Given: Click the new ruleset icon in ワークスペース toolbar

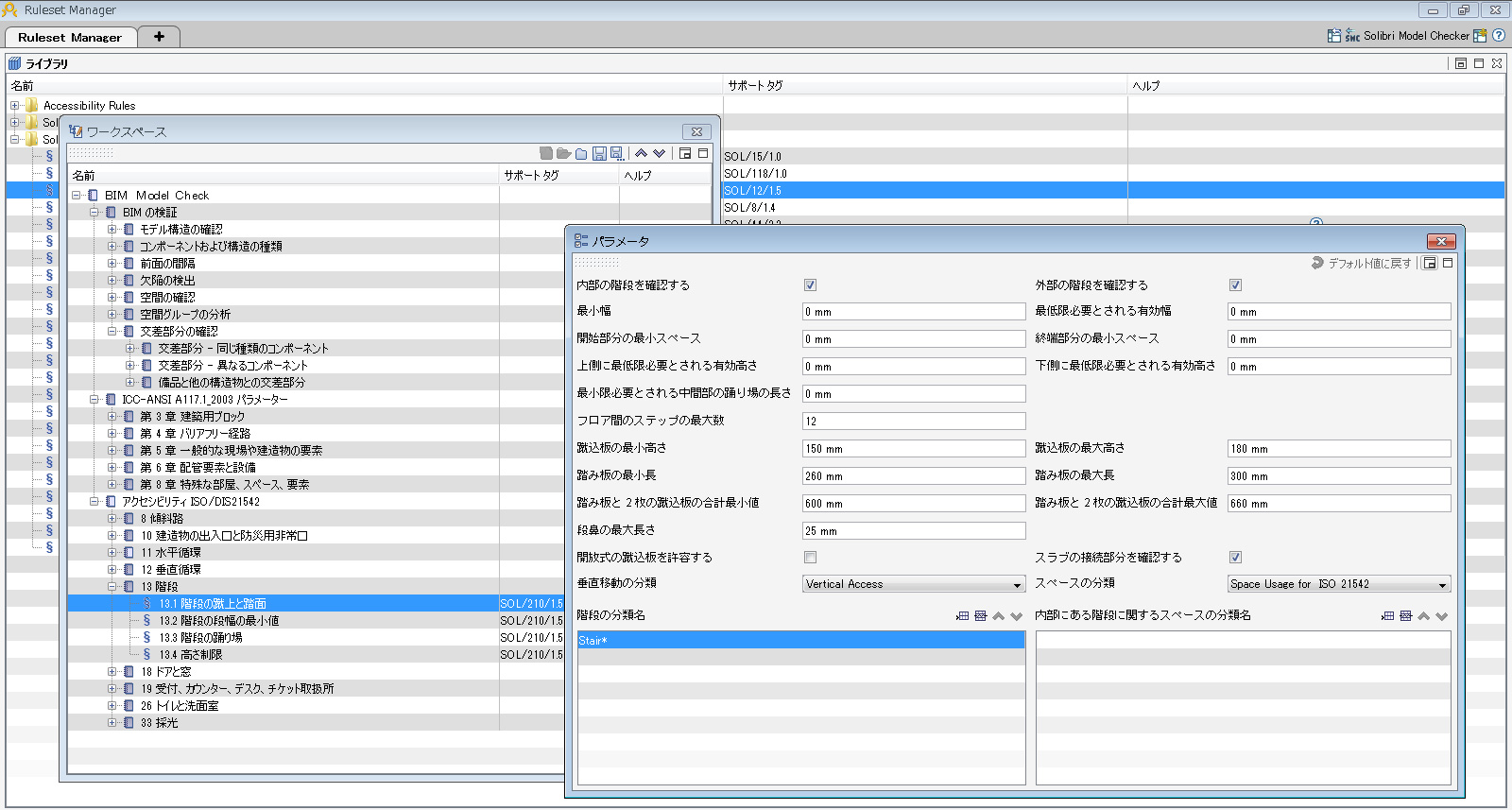Looking at the screenshot, I should pyautogui.click(x=546, y=153).
